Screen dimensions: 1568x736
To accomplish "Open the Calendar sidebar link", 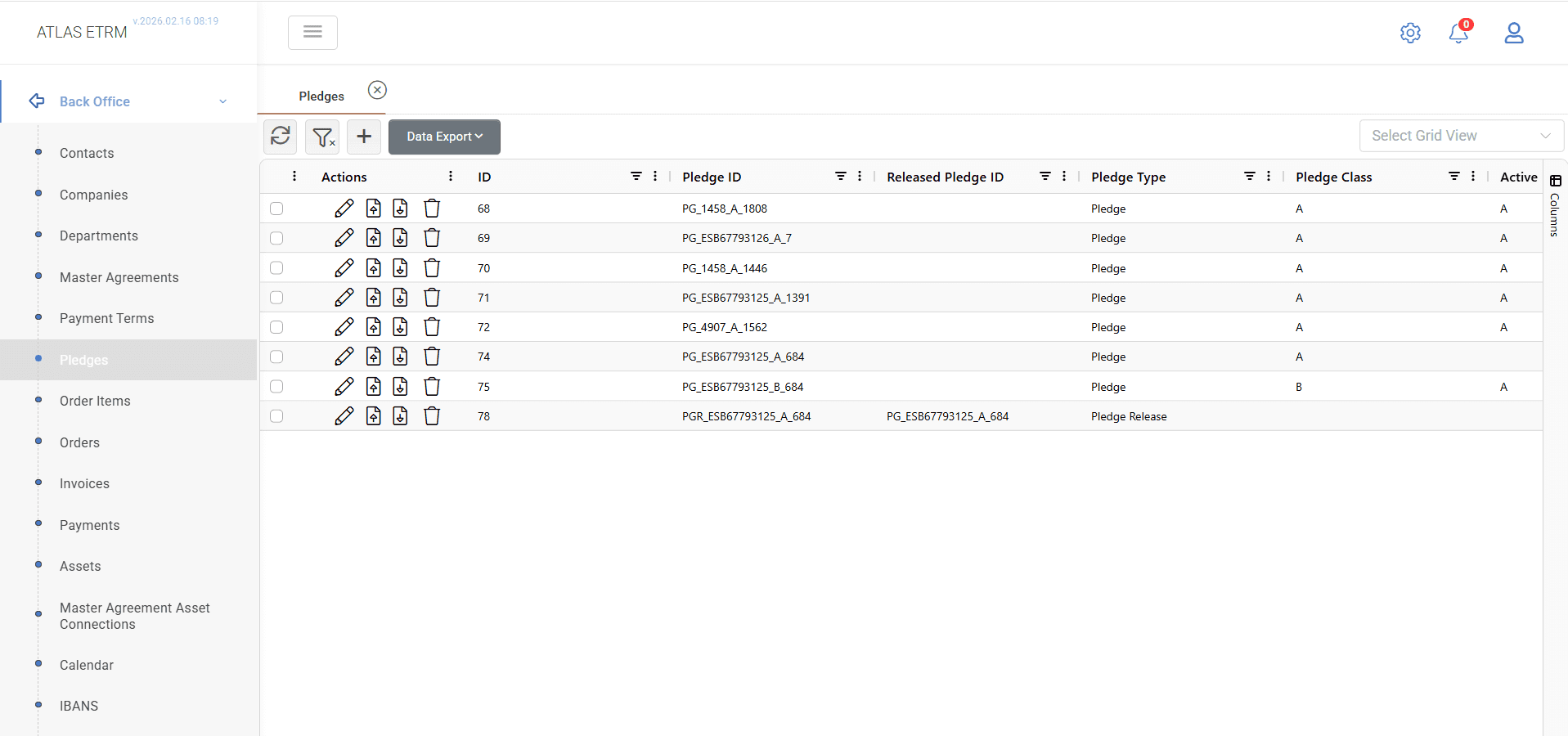I will tap(87, 665).
